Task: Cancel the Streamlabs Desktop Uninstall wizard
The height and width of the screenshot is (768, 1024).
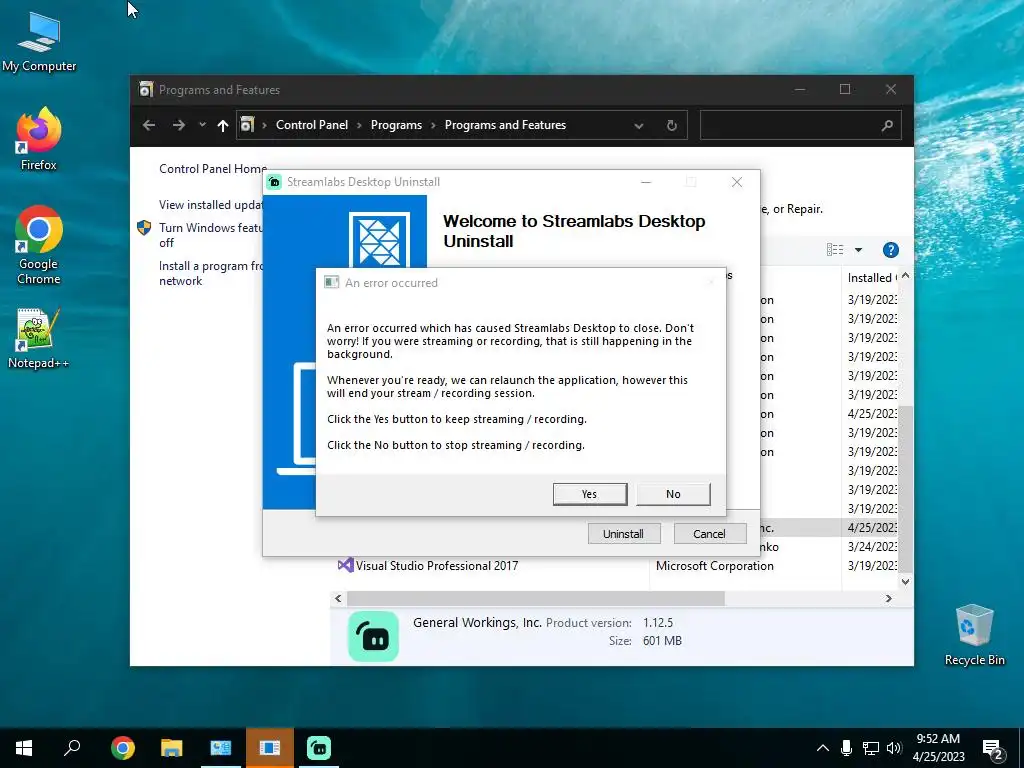Action: (709, 534)
